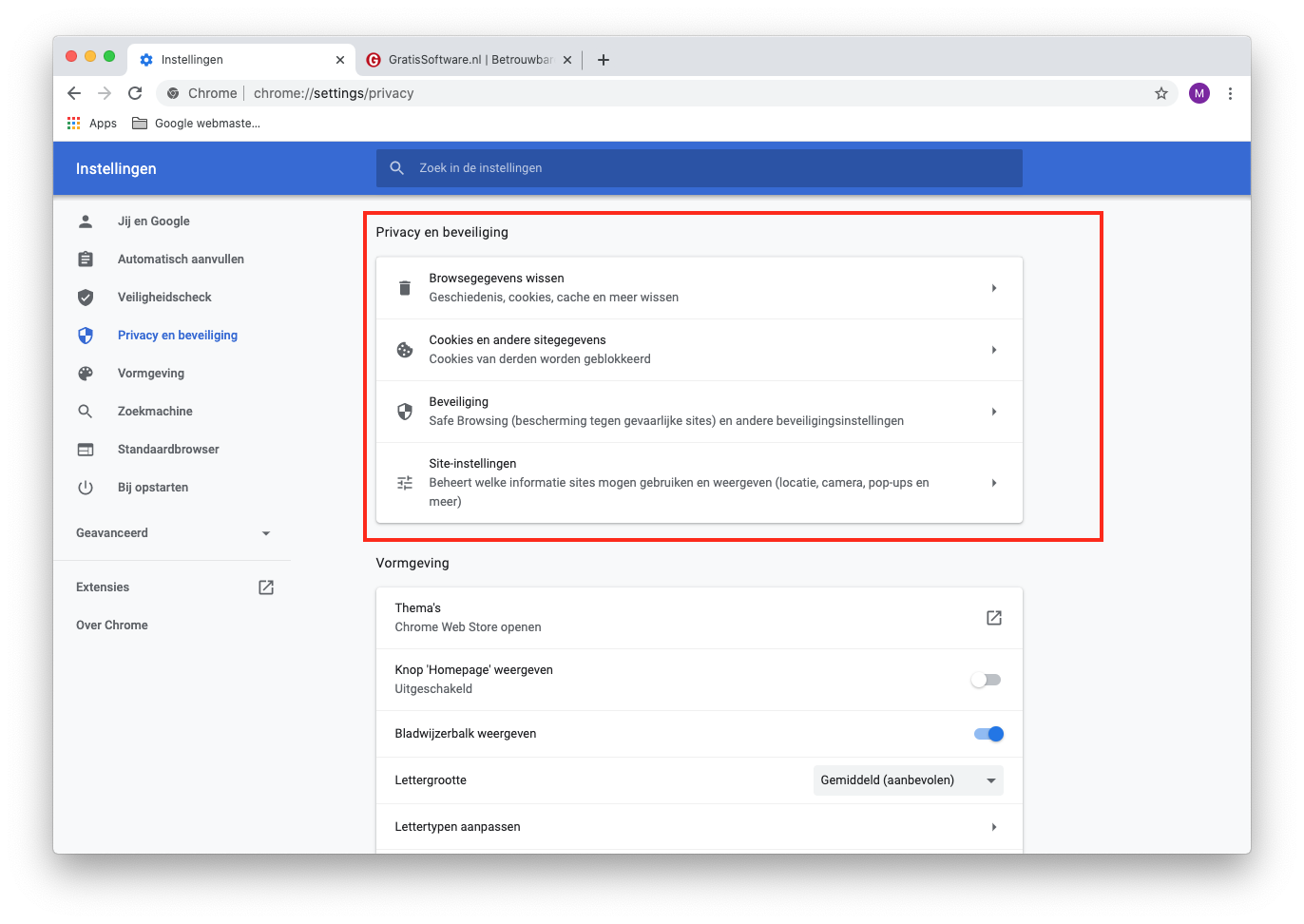Open Lettertypen aanpassen row
This screenshot has height=924, width=1304.
point(699,827)
